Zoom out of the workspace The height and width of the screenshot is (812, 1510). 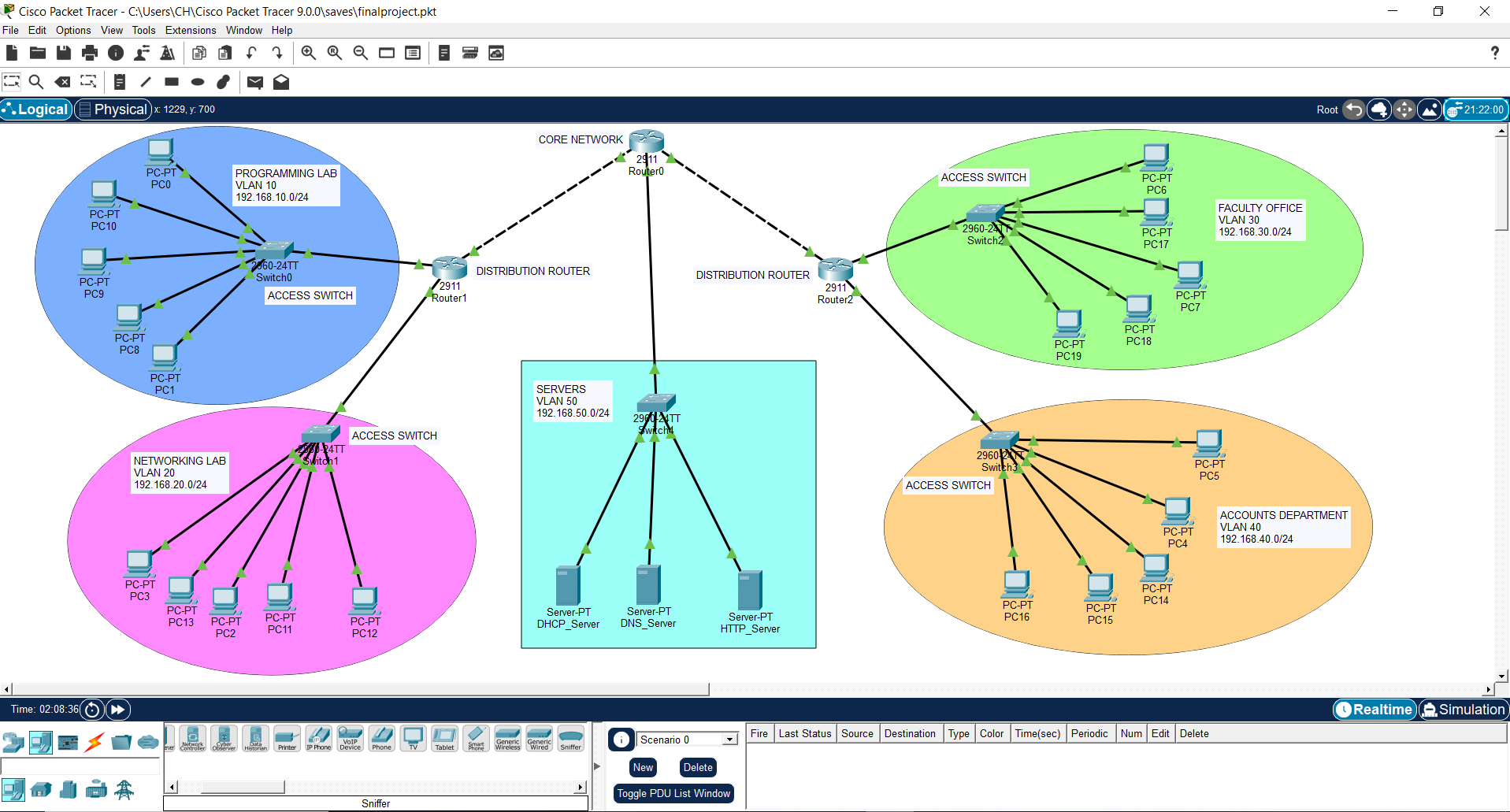click(x=361, y=53)
